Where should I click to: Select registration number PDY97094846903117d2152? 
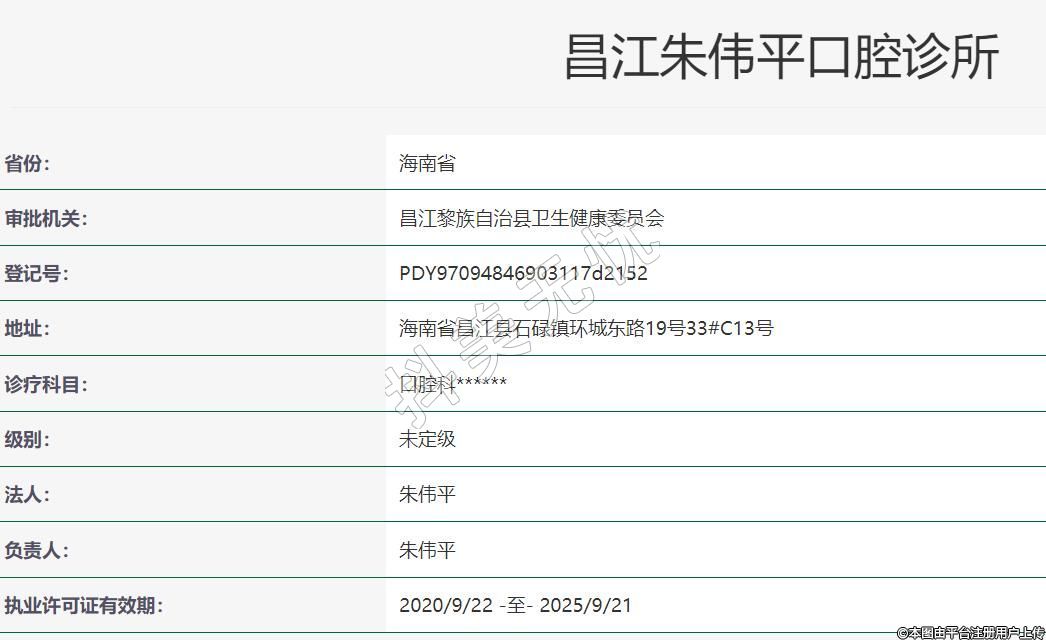(523, 274)
